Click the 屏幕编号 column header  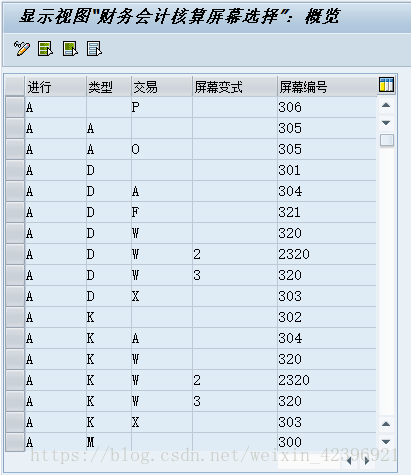click(x=327, y=86)
